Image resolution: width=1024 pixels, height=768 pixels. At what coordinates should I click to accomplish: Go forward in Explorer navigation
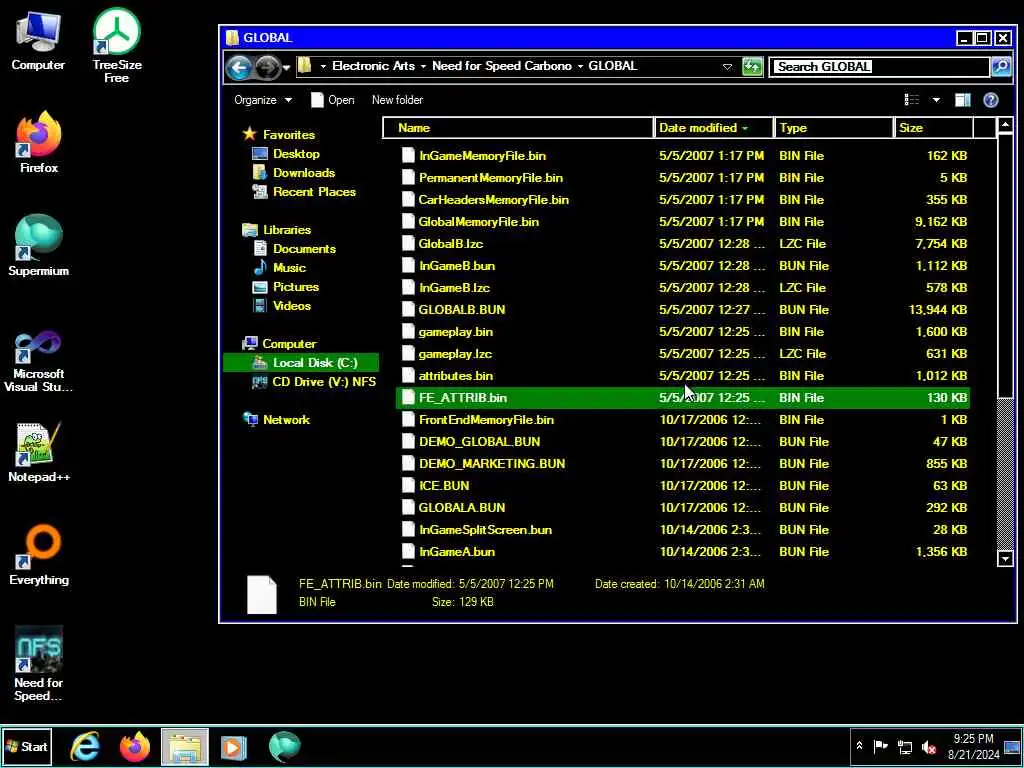(x=266, y=67)
